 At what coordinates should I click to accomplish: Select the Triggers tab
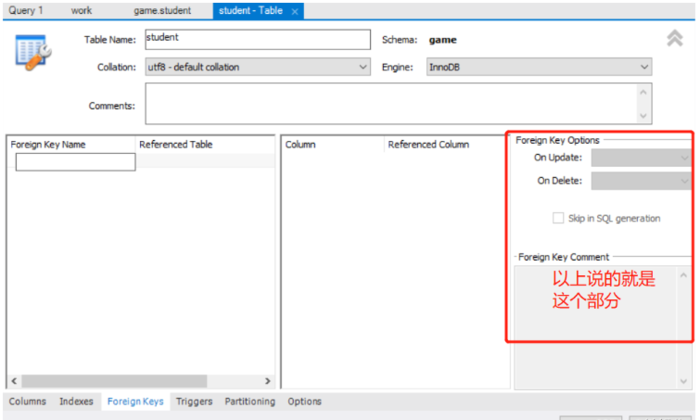(194, 402)
